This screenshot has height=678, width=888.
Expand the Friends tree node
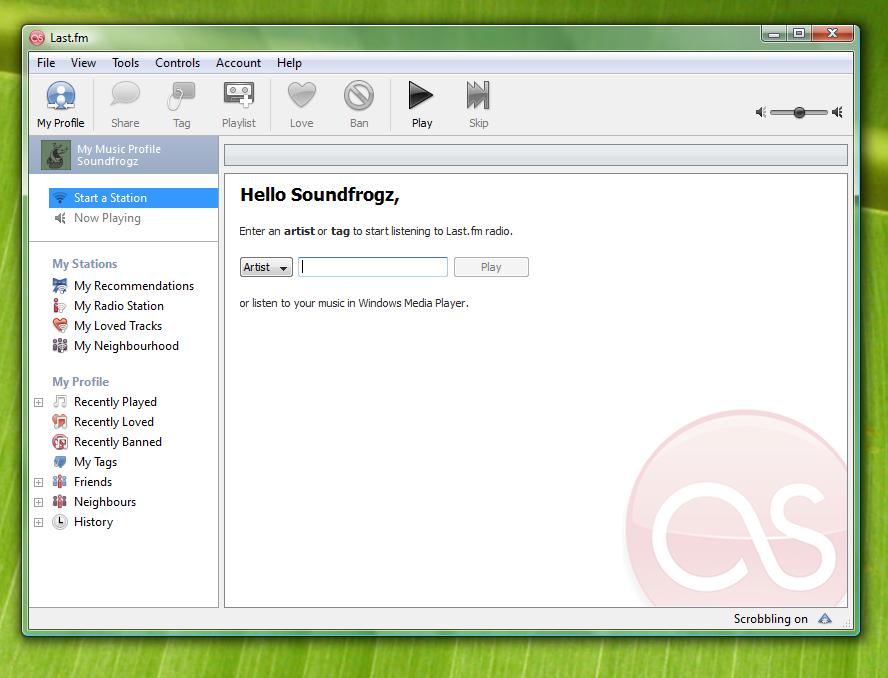[x=39, y=482]
